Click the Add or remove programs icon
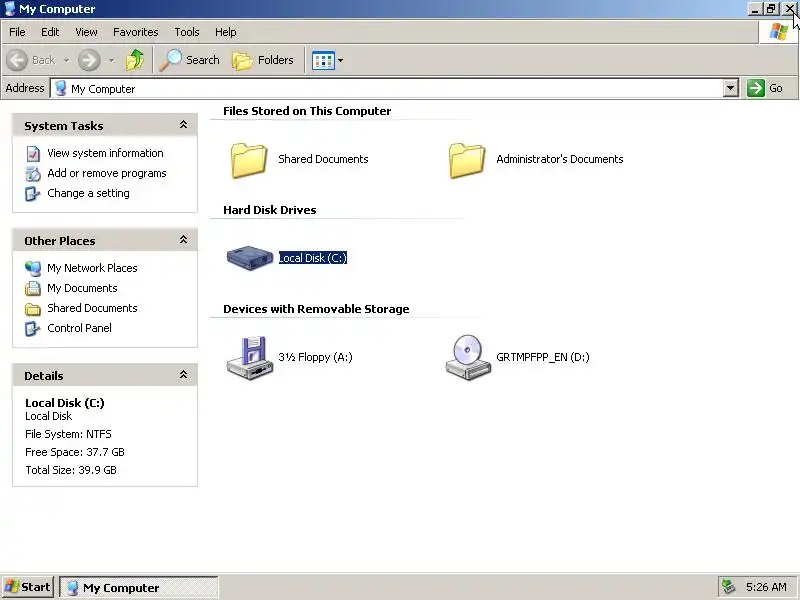The width and height of the screenshot is (800, 600). [33, 173]
